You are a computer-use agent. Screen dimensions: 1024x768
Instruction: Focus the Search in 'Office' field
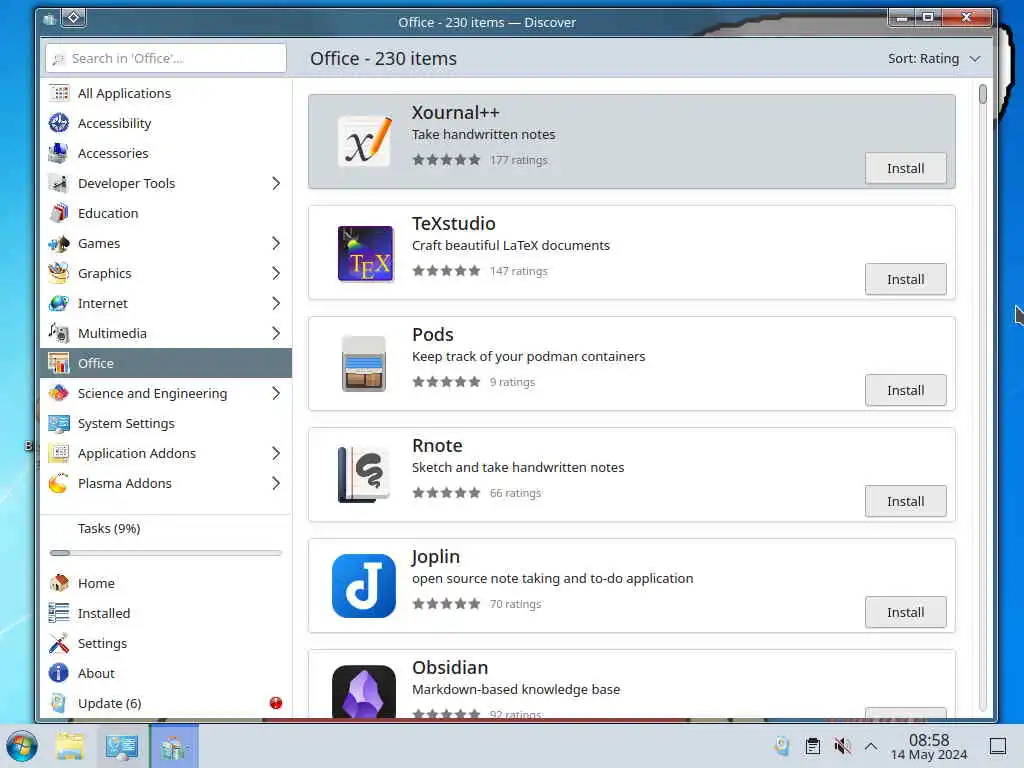[166, 59]
